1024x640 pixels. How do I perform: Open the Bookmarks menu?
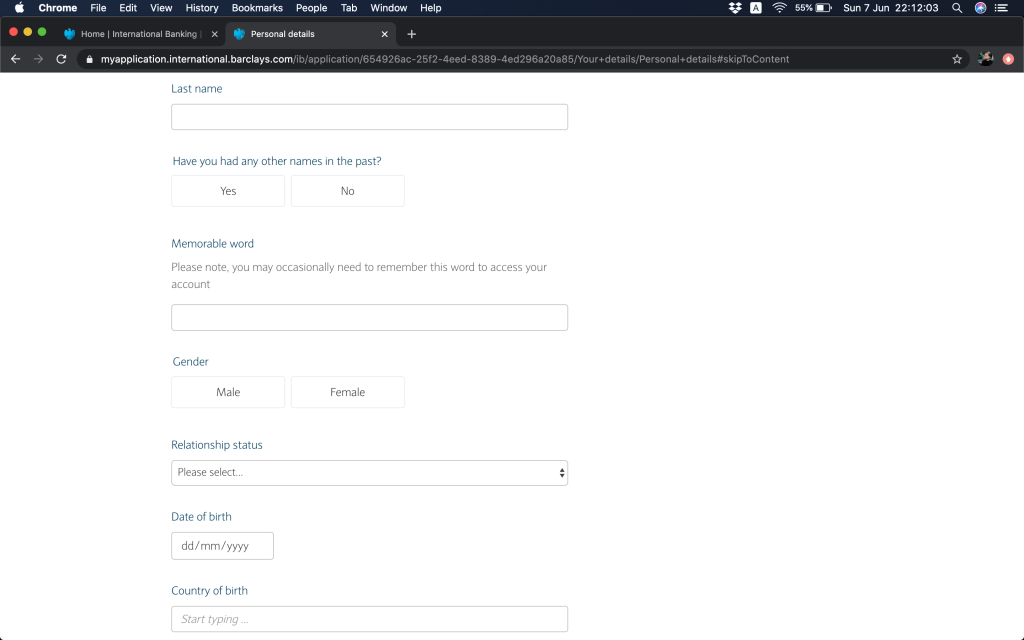[x=257, y=8]
